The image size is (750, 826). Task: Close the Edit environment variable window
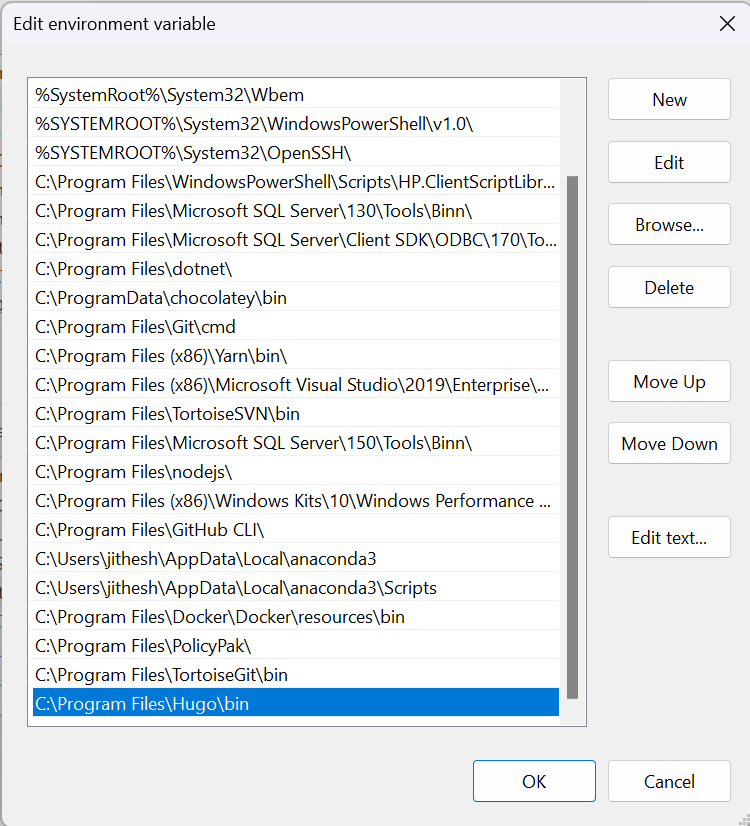[x=727, y=24]
